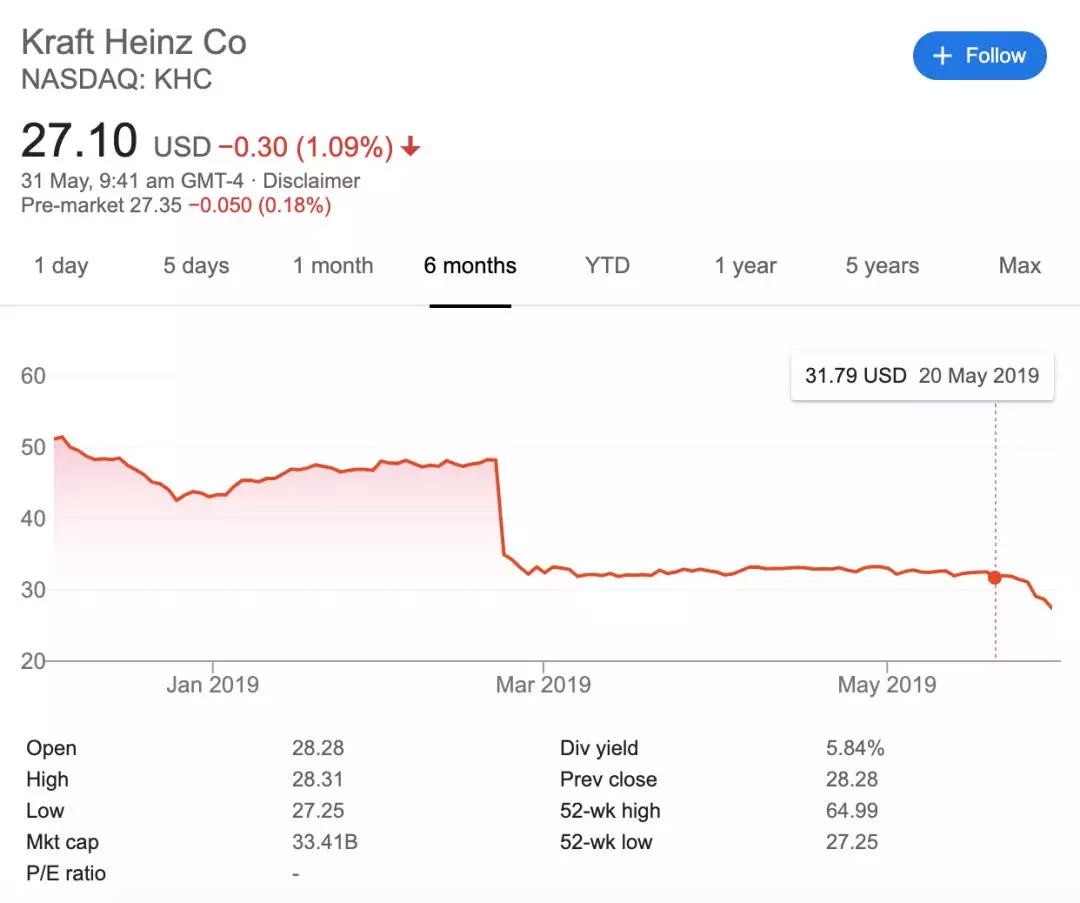Click the plus icon in Follow button
1080x903 pixels.
pyautogui.click(x=941, y=56)
